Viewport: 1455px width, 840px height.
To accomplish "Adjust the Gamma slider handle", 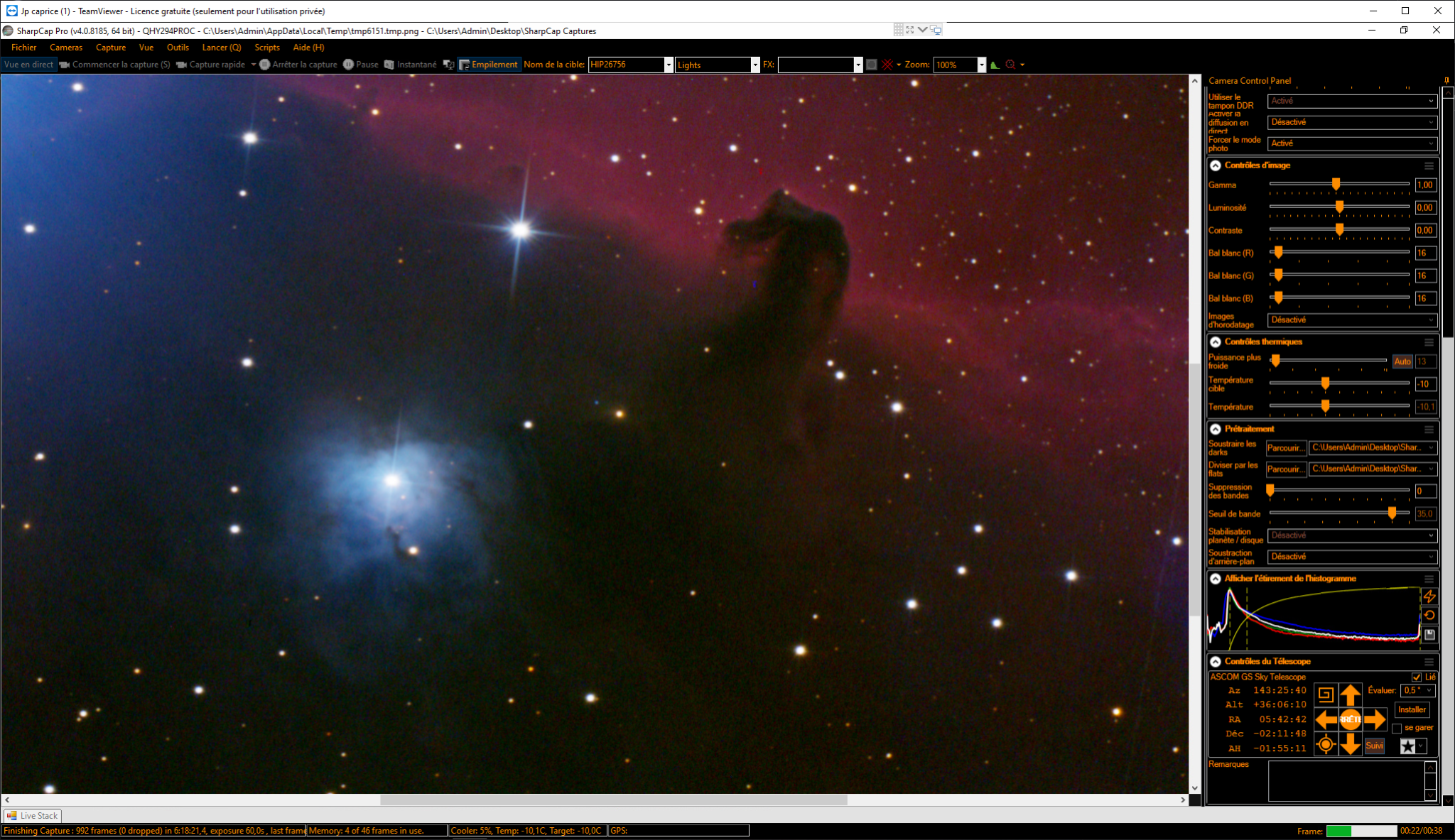I will (x=1336, y=185).
